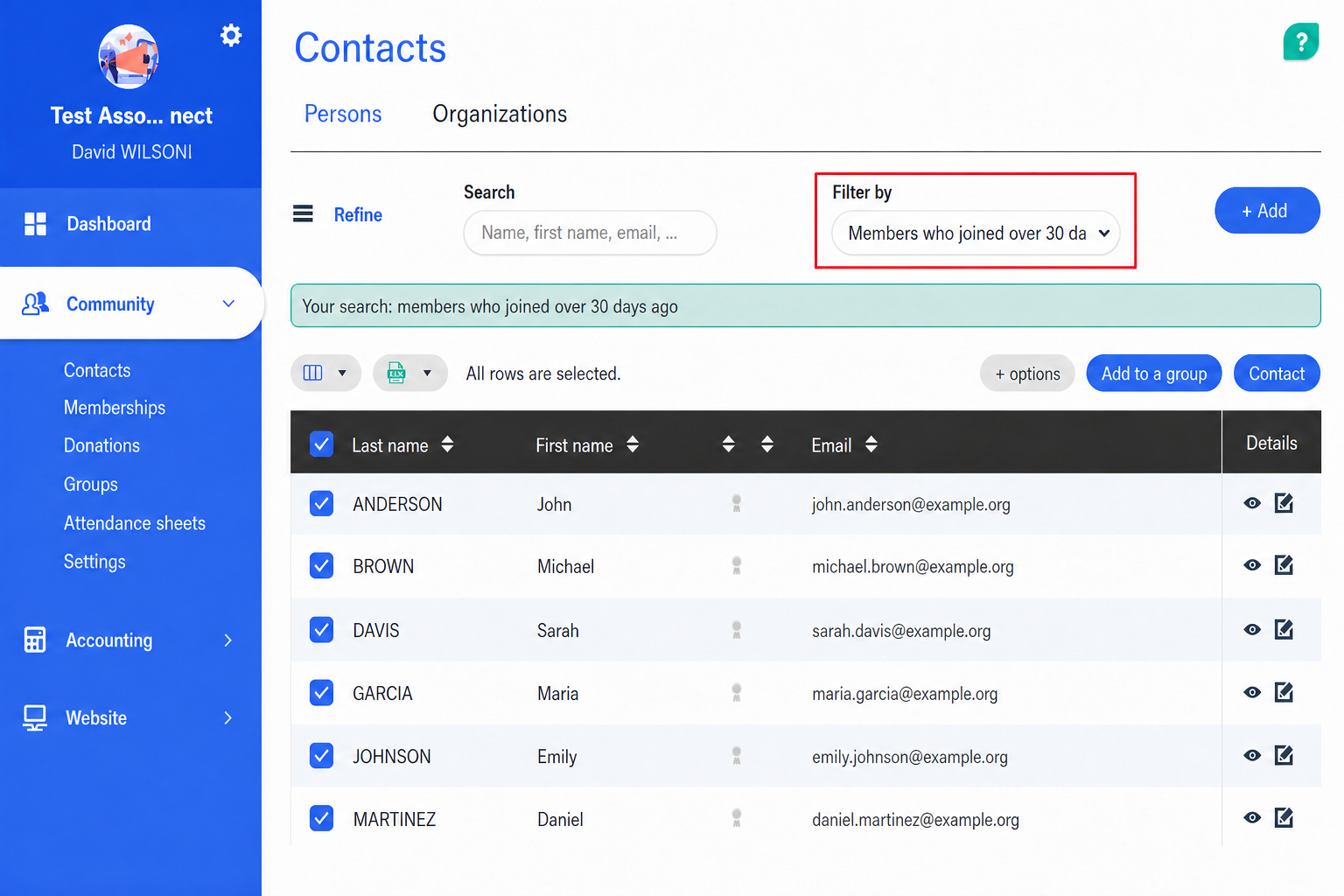1344x896 pixels.
Task: Click the Dashboard grid icon
Action: tap(35, 224)
